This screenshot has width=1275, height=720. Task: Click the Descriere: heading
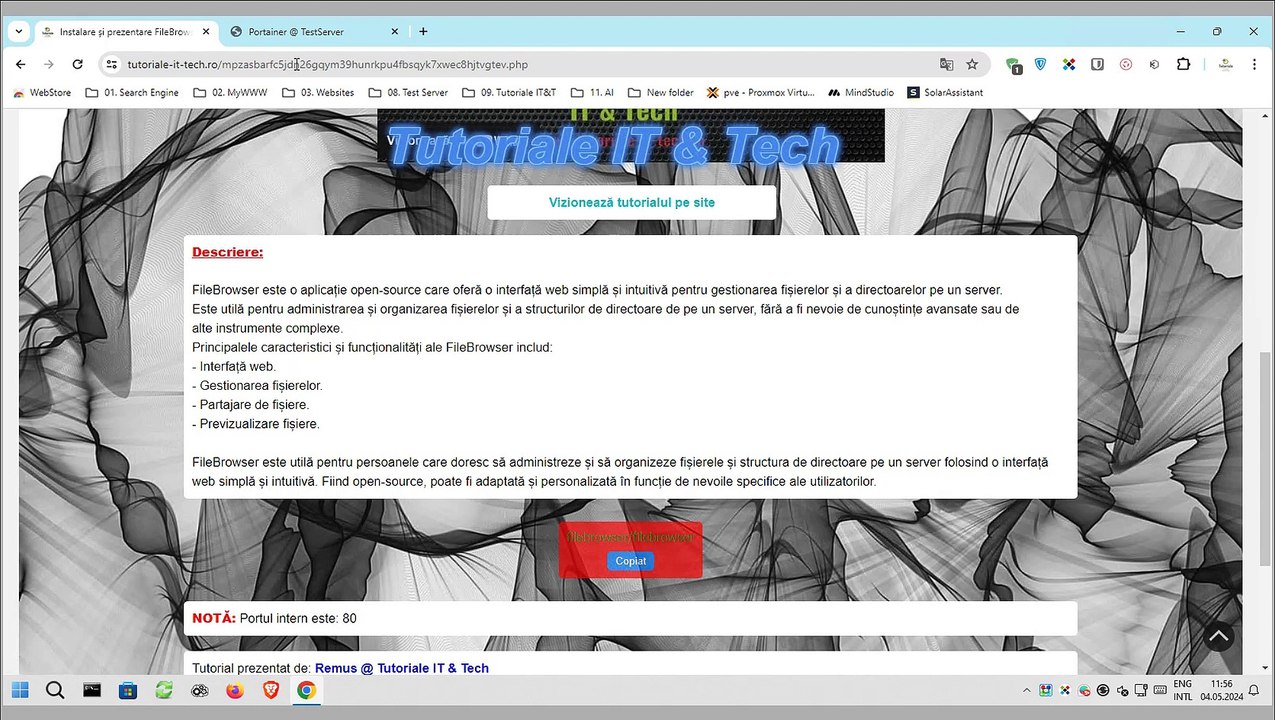tap(227, 252)
